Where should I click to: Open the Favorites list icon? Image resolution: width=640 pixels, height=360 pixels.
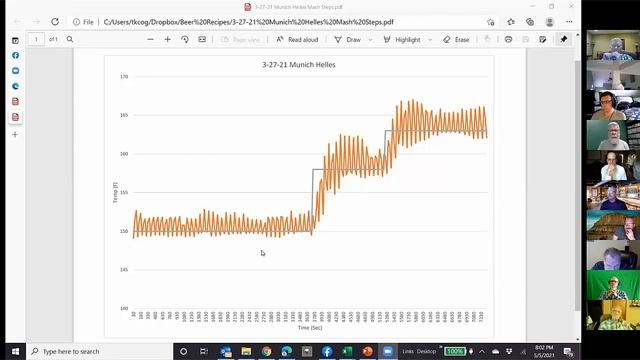tap(511, 22)
